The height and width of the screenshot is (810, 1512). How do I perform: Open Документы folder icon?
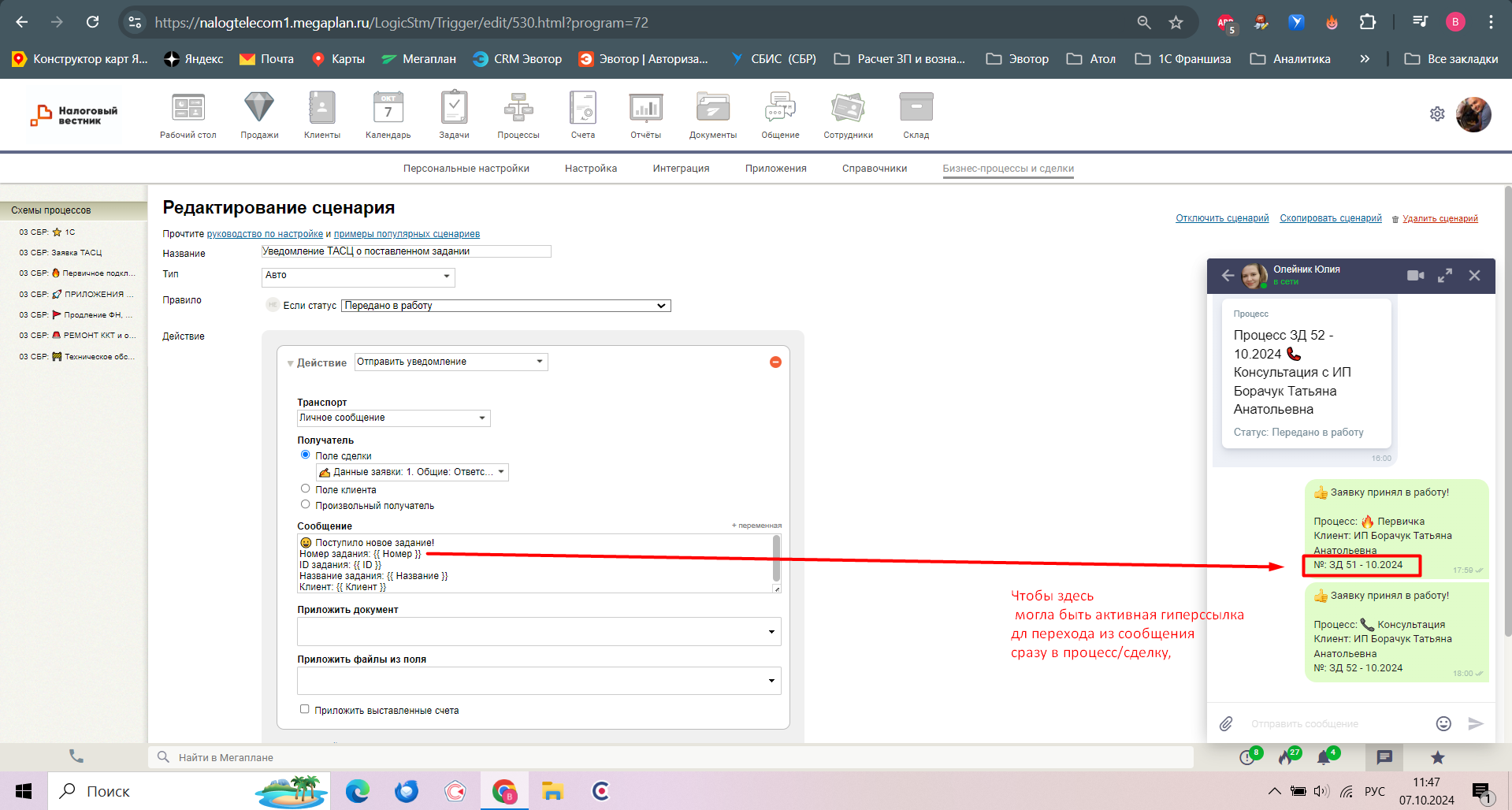point(713,108)
